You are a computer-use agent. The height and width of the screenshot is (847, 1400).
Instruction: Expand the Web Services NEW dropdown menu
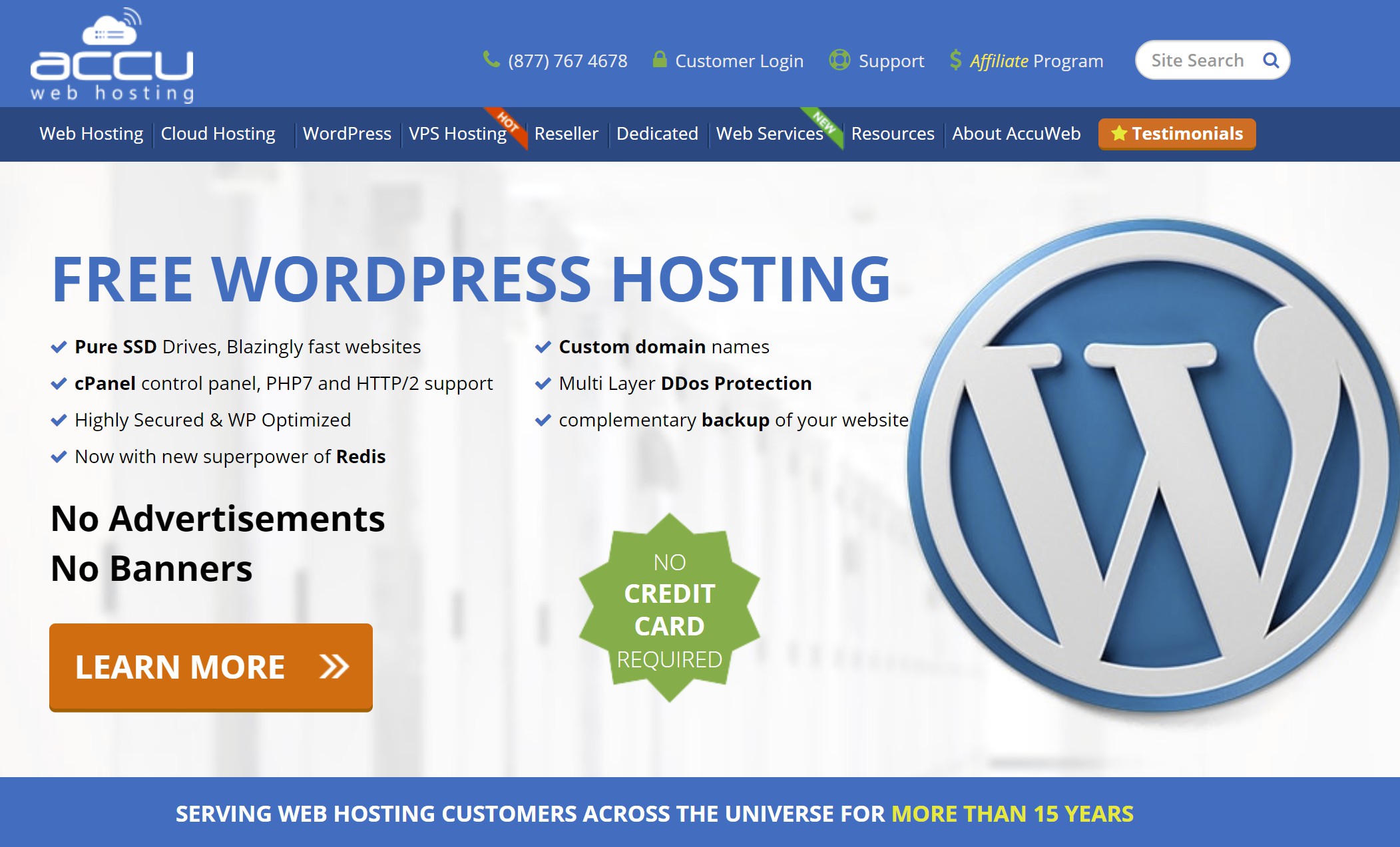(x=770, y=133)
